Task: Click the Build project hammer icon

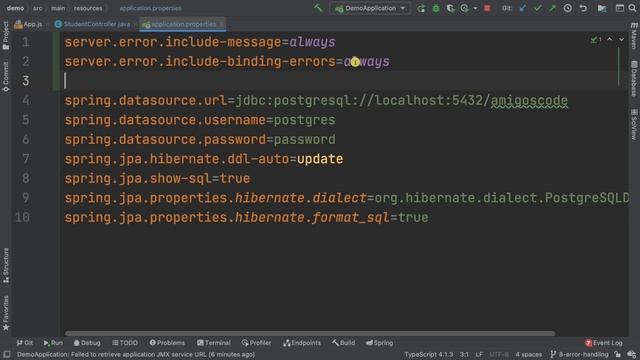Action: click(x=318, y=8)
